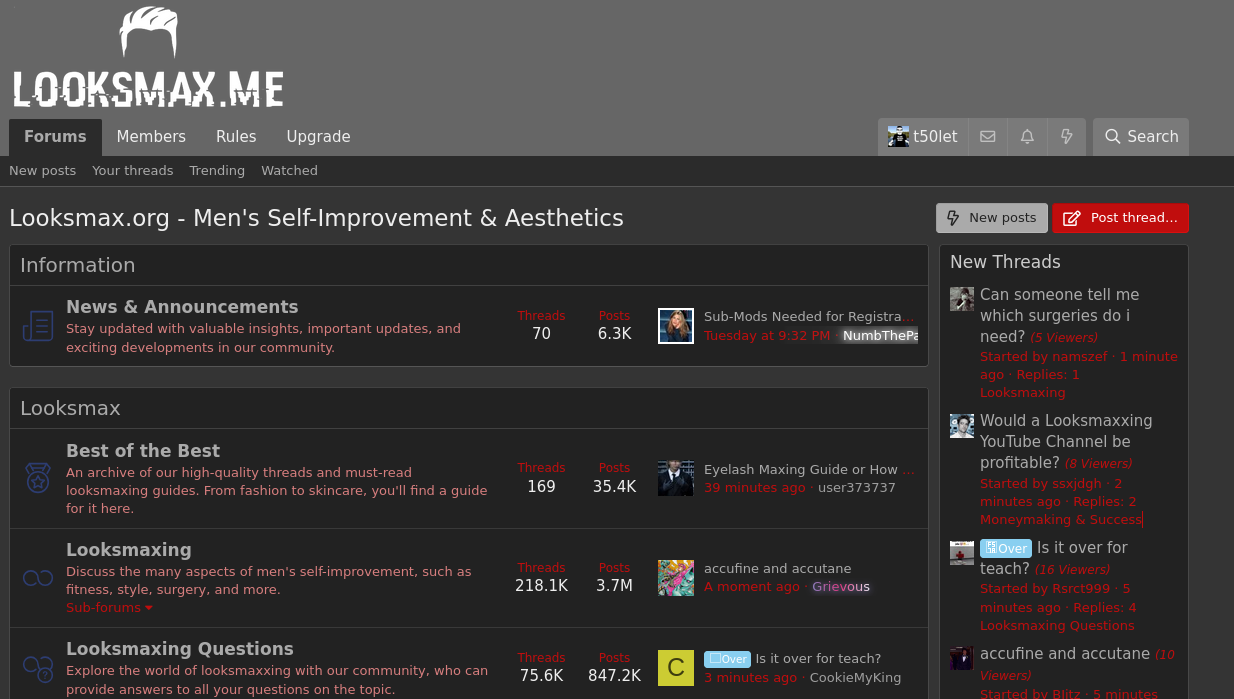1234x699 pixels.
Task: Open 'Is it over for teach?' in Looksmaxing Questions row
Action: pyautogui.click(x=818, y=659)
